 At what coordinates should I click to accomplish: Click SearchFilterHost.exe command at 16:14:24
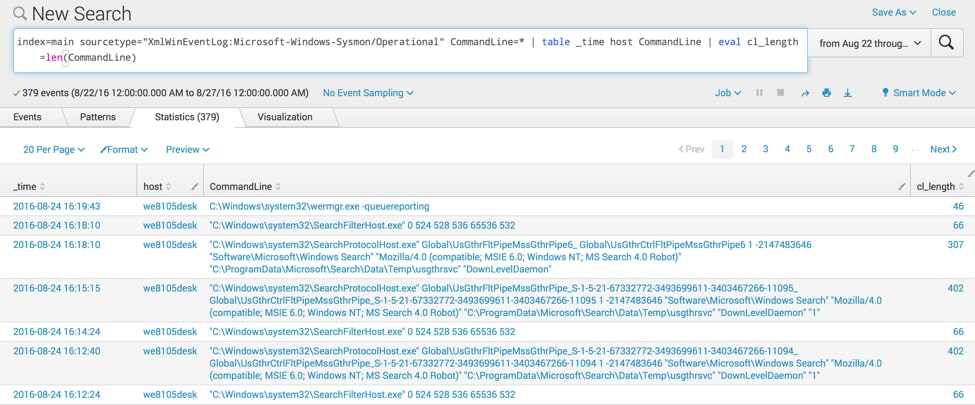[363, 332]
